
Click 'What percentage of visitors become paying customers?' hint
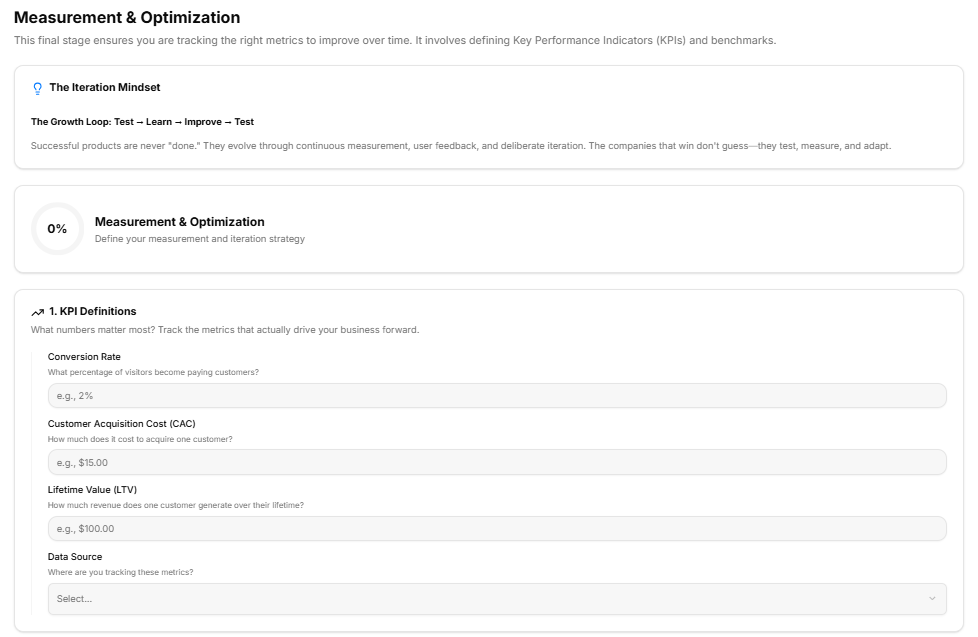(x=153, y=372)
